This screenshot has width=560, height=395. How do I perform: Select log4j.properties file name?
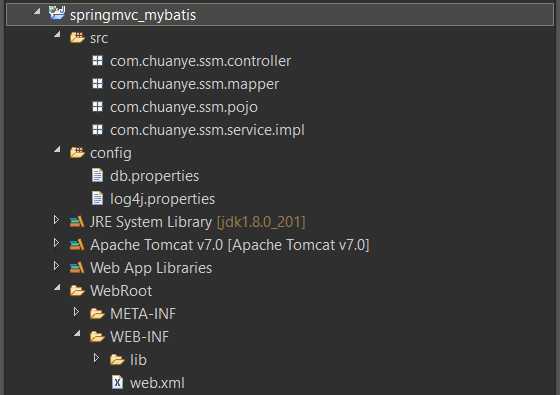pos(162,199)
